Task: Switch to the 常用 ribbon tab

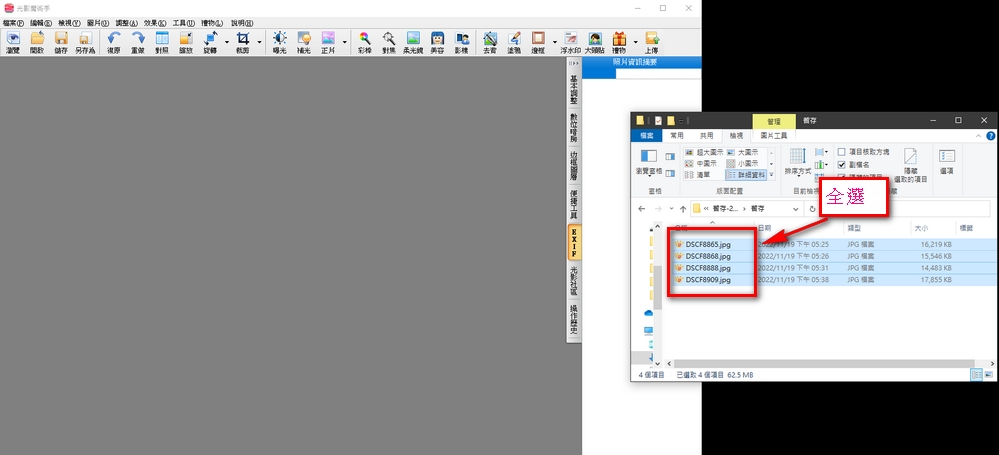Action: (677, 135)
